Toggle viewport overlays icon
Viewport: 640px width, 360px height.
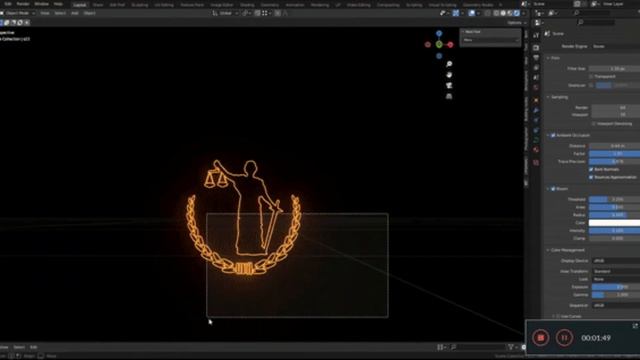click(472, 13)
